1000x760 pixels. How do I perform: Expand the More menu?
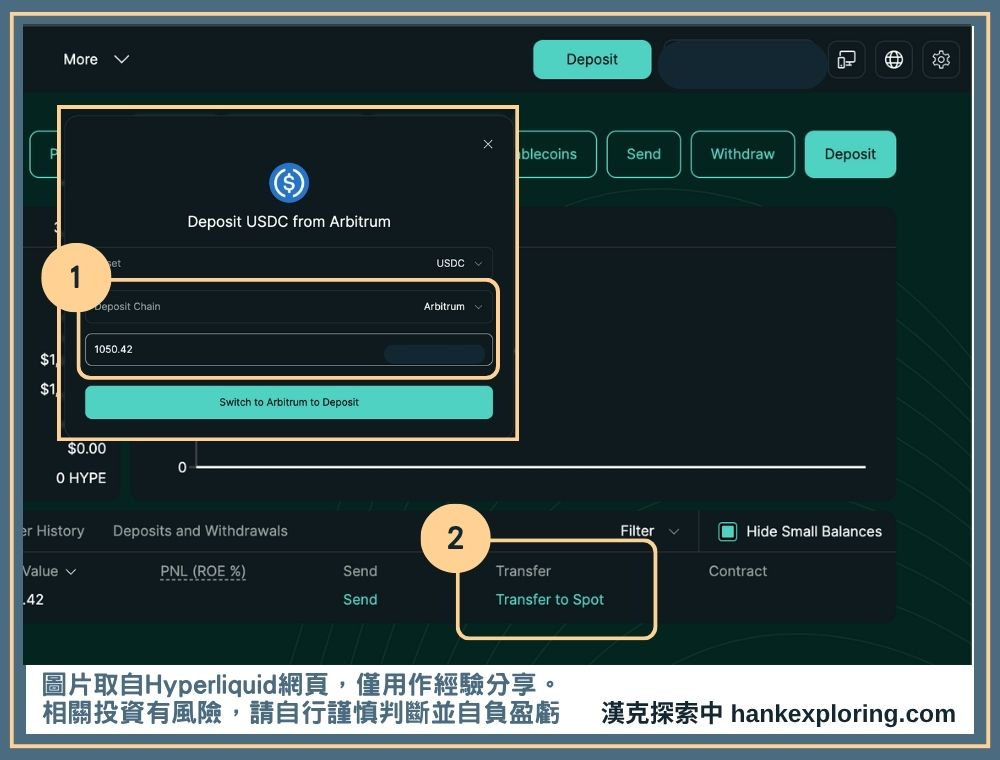click(x=96, y=59)
